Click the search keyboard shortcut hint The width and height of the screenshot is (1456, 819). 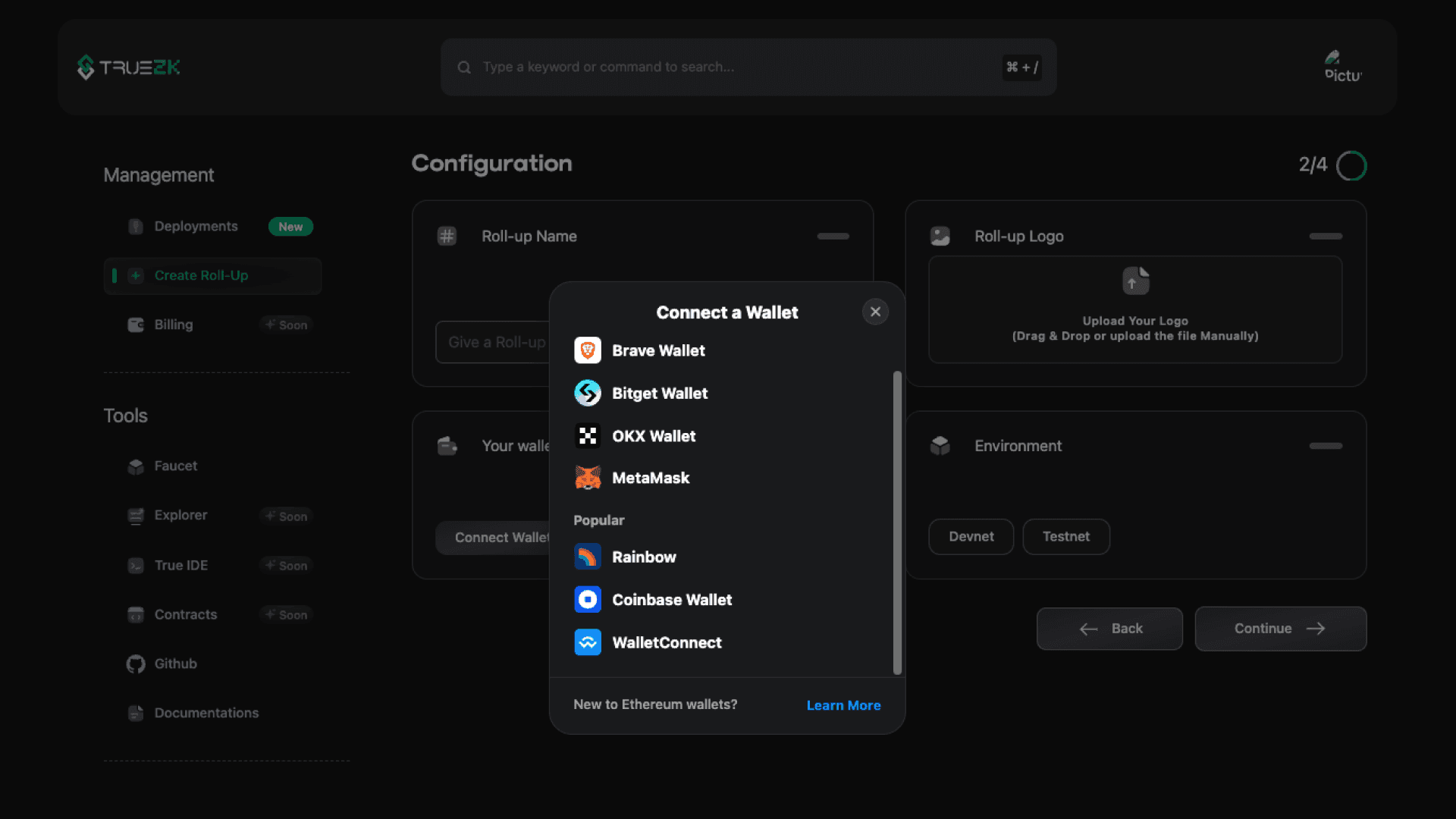[1021, 67]
